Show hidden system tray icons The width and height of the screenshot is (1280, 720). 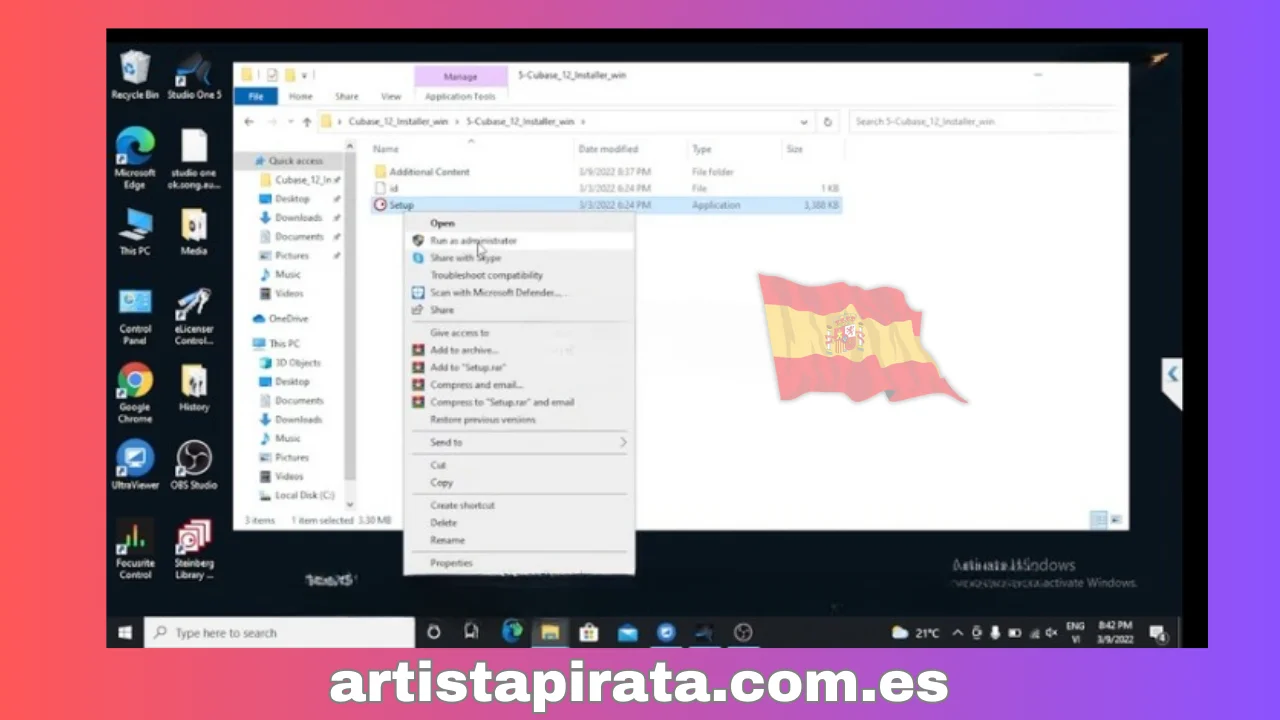[958, 633]
